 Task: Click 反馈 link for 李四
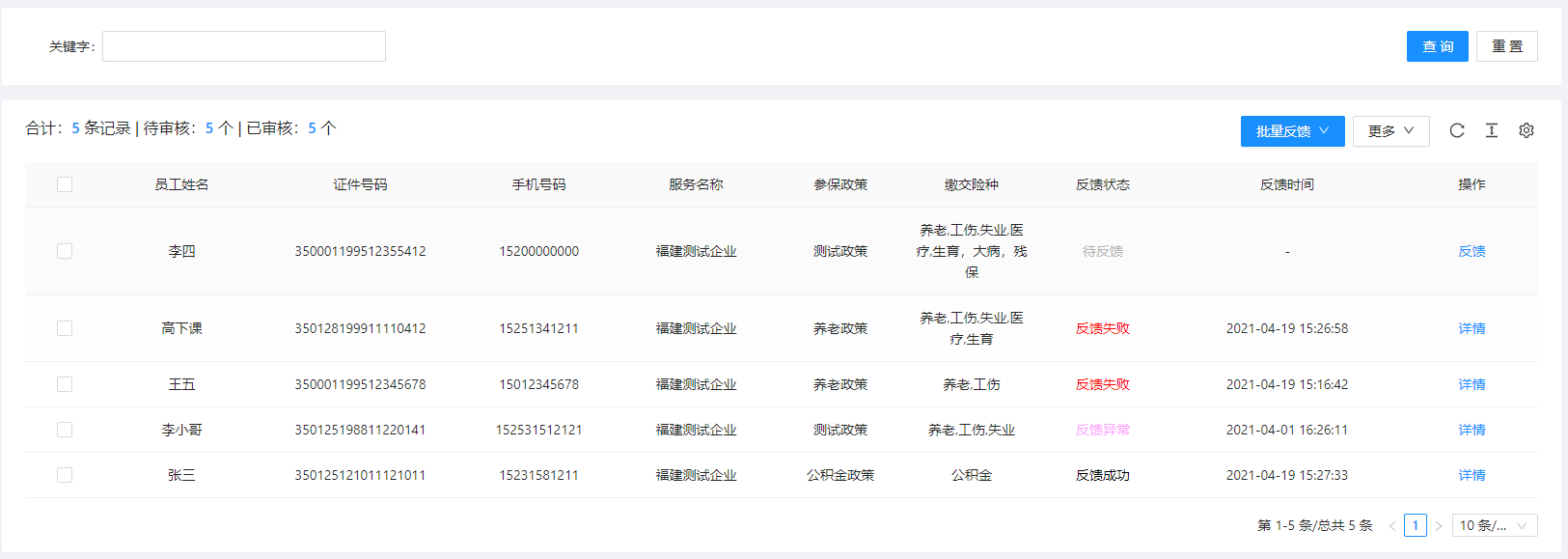[x=1472, y=251]
